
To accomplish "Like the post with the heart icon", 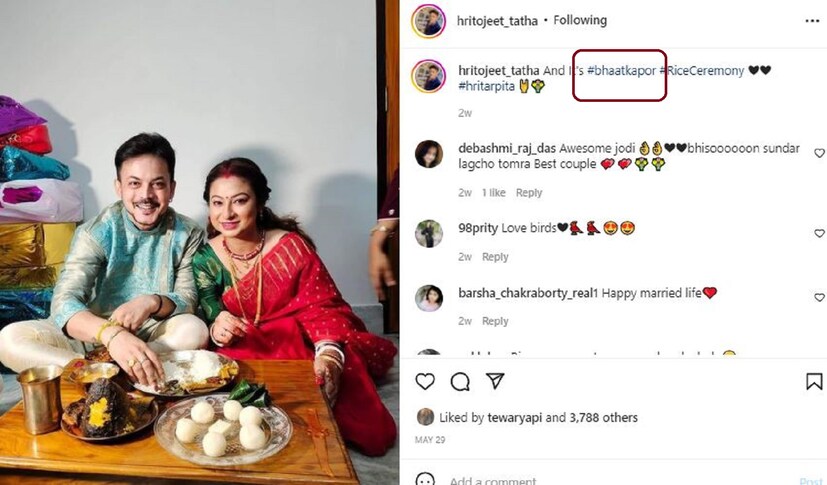I will (x=425, y=381).
